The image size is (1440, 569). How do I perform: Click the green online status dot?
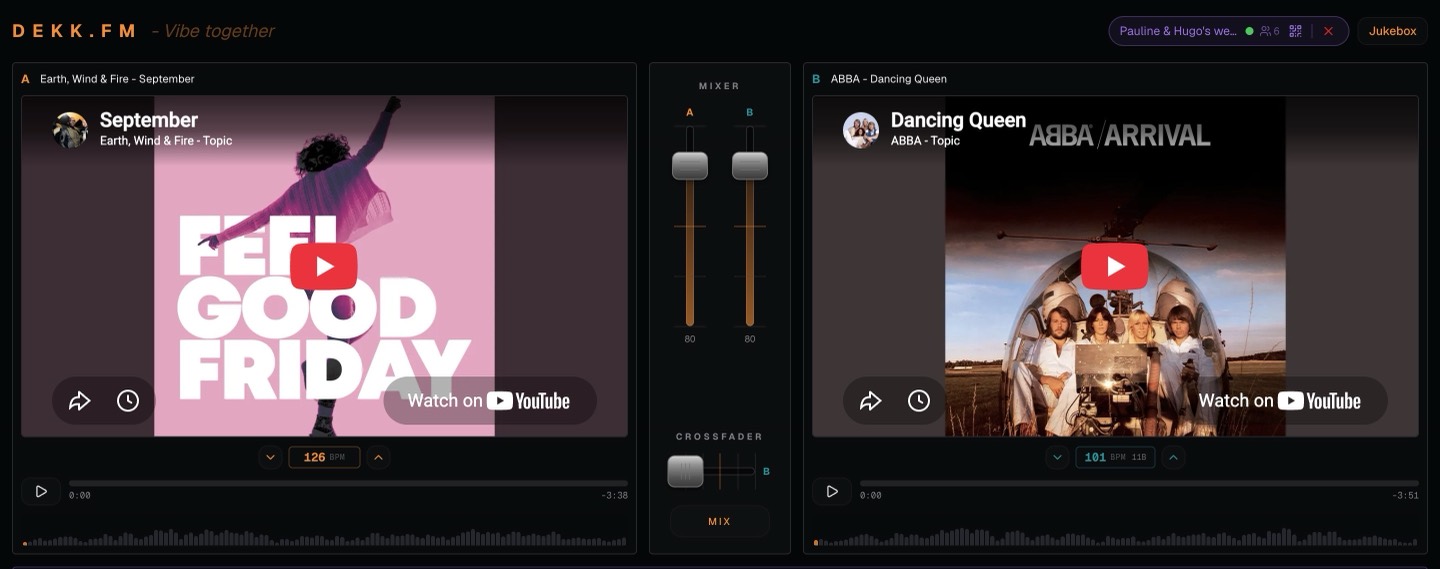[1249, 31]
